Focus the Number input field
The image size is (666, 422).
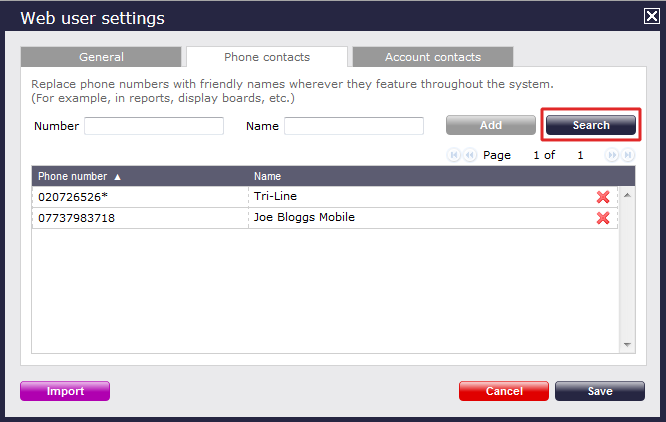[154, 126]
